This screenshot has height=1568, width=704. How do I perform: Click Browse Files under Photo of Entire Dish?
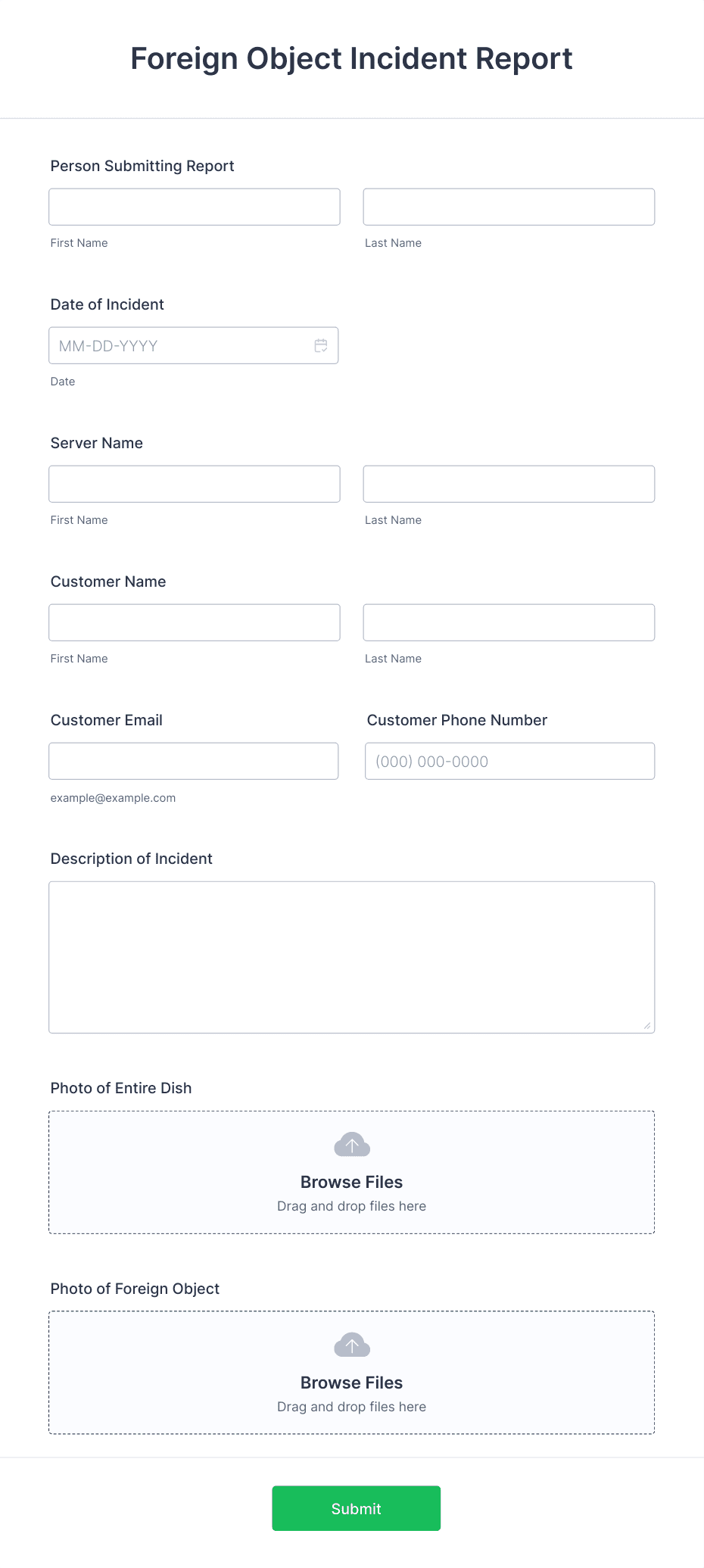(351, 1182)
